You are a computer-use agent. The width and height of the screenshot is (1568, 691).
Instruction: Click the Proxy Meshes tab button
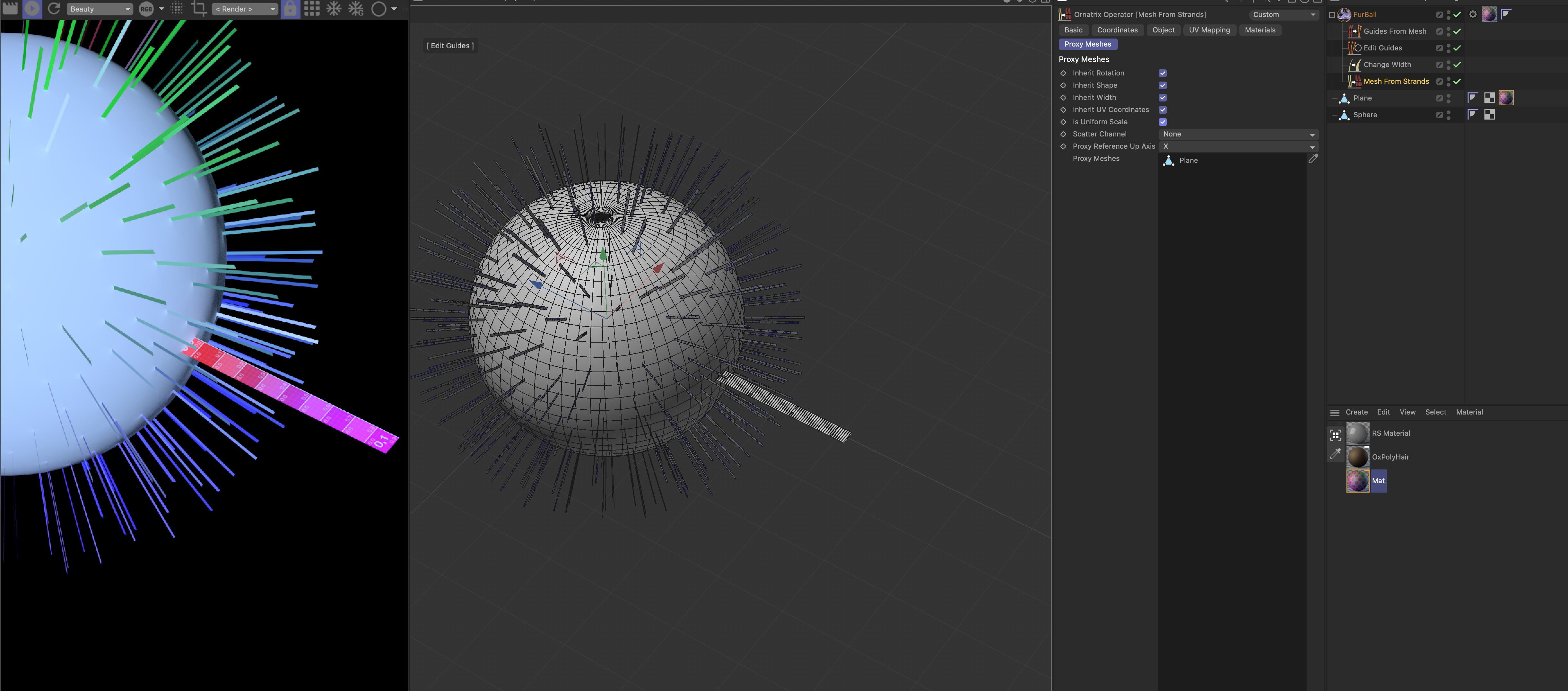click(x=1087, y=44)
